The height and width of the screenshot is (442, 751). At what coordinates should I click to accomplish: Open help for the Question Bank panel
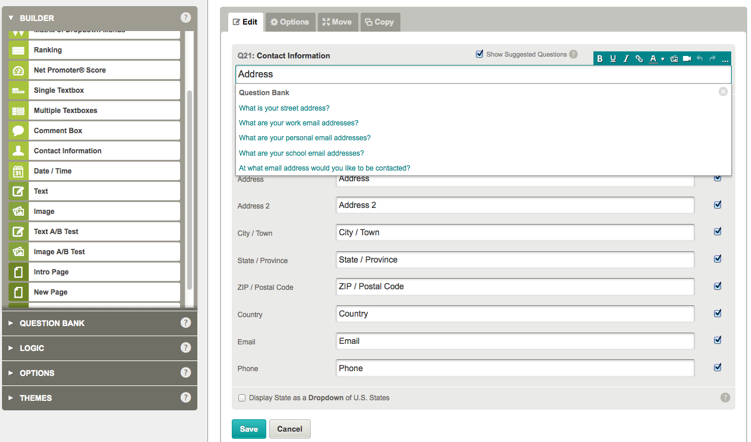[x=185, y=323]
